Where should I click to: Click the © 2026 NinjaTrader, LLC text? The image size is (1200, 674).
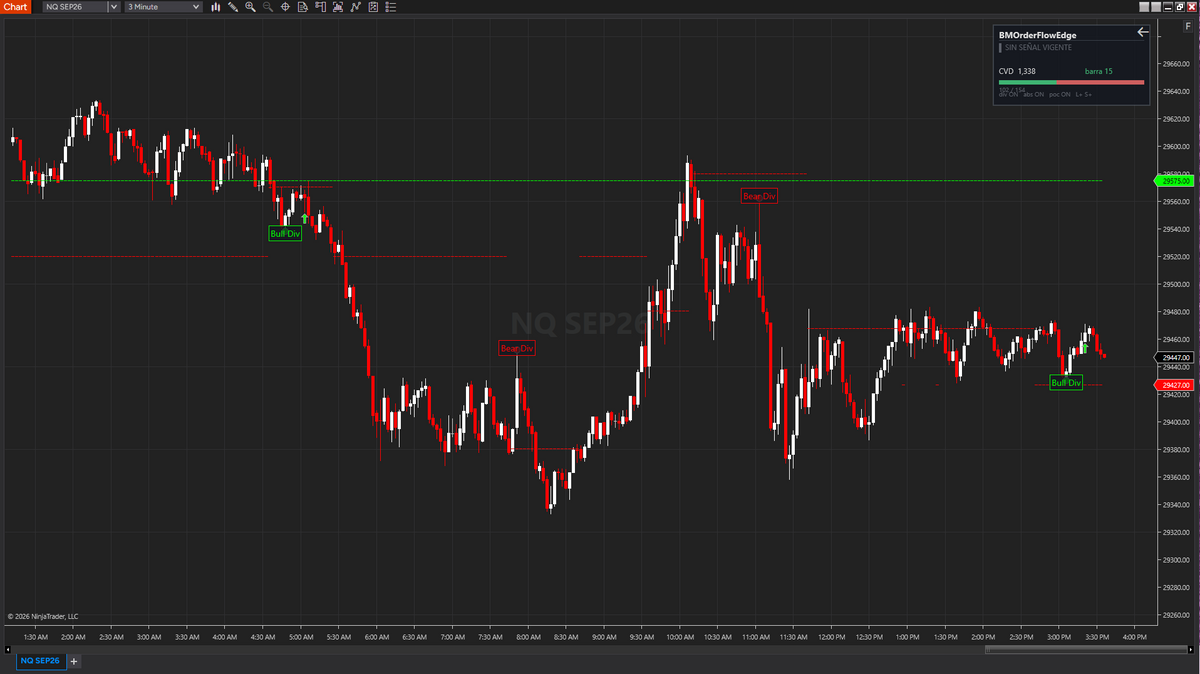[43, 616]
